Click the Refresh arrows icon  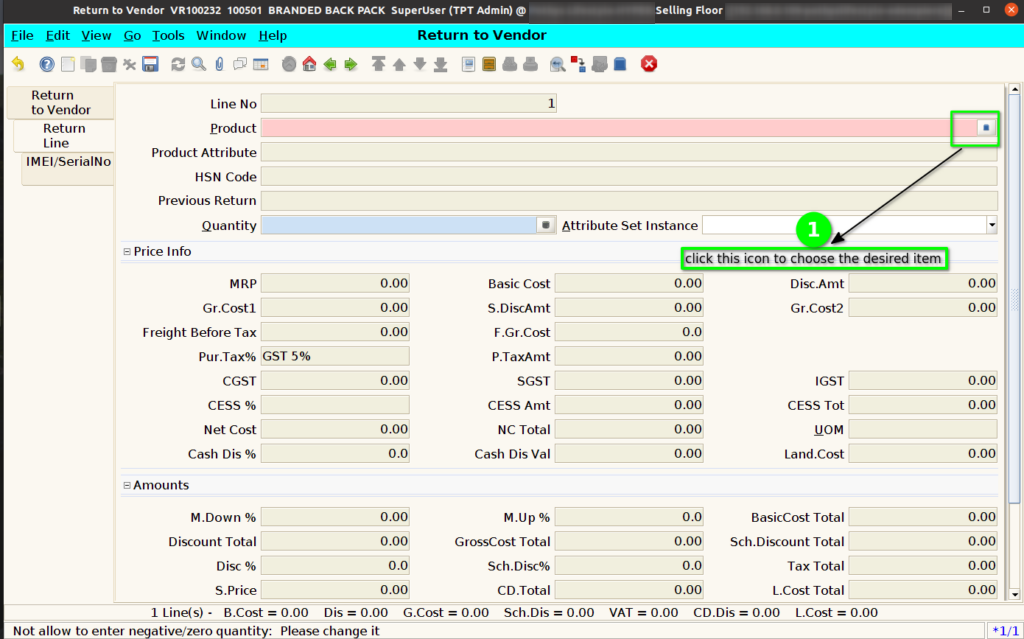pos(178,64)
